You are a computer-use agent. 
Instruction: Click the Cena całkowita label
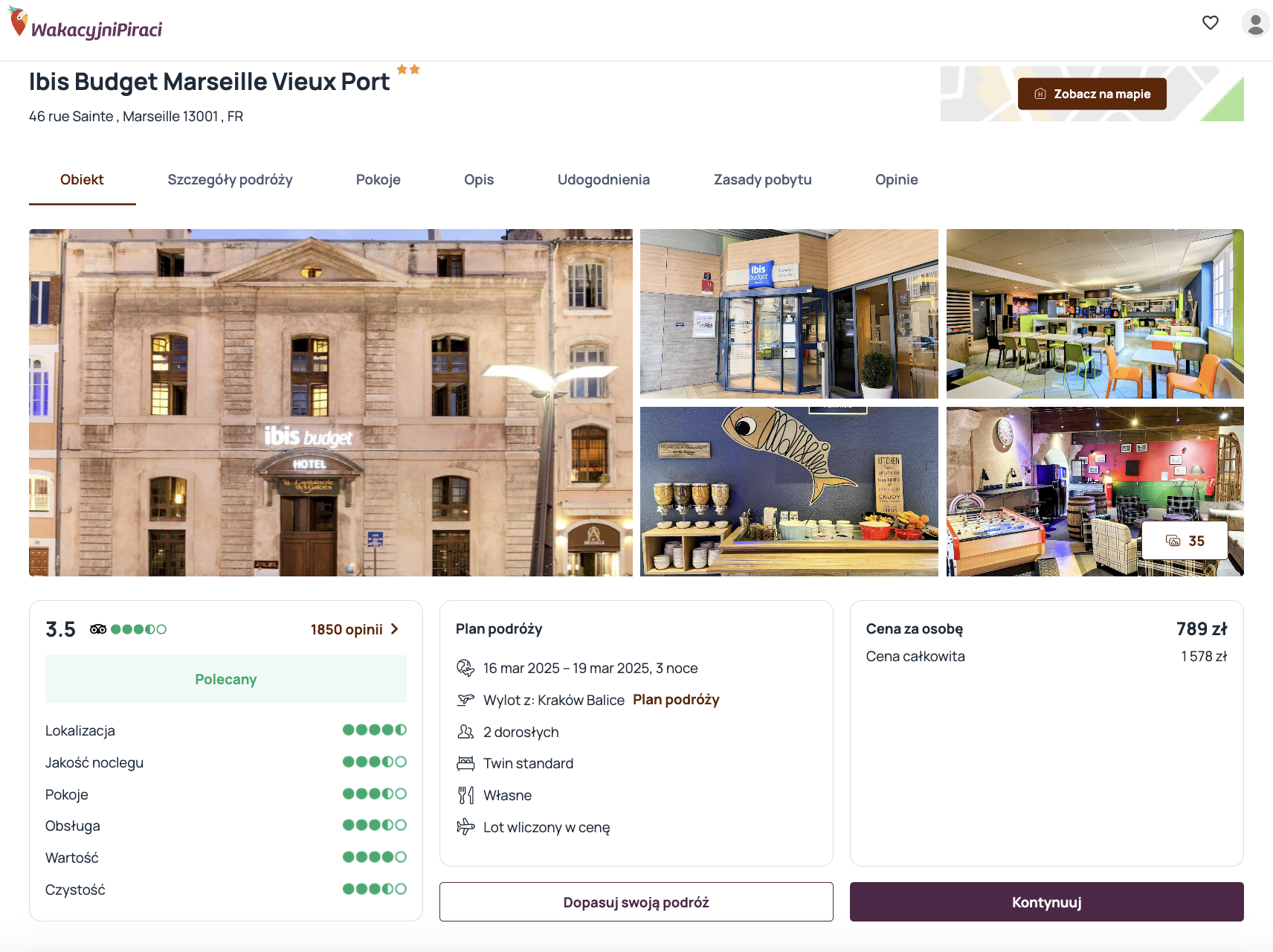click(x=915, y=656)
